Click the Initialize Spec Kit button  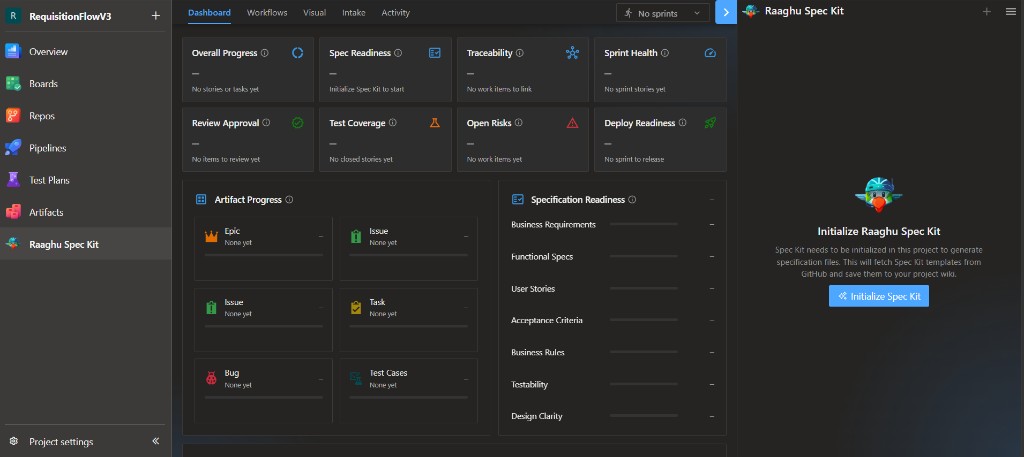coord(879,296)
